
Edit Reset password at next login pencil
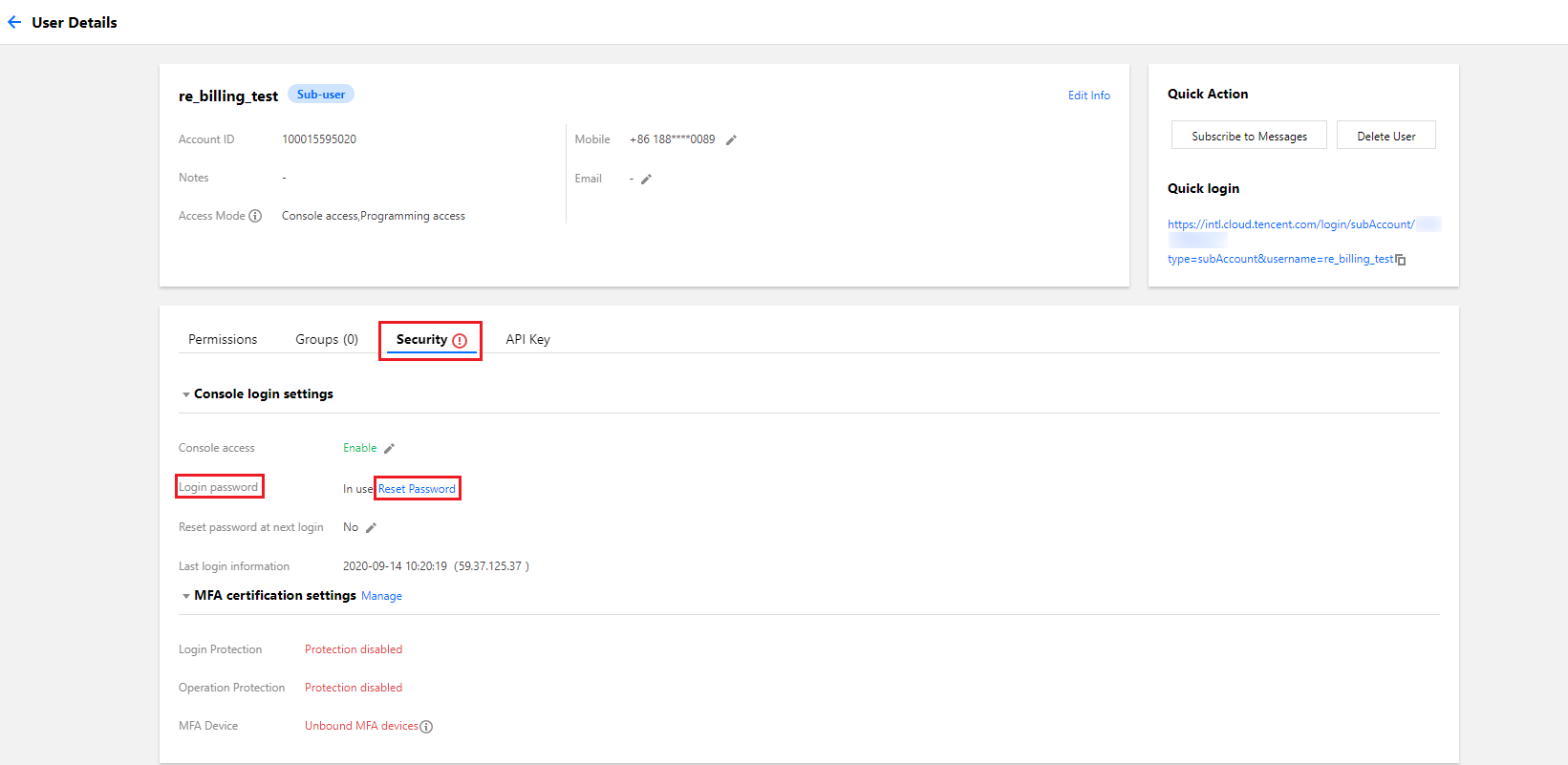tap(371, 527)
